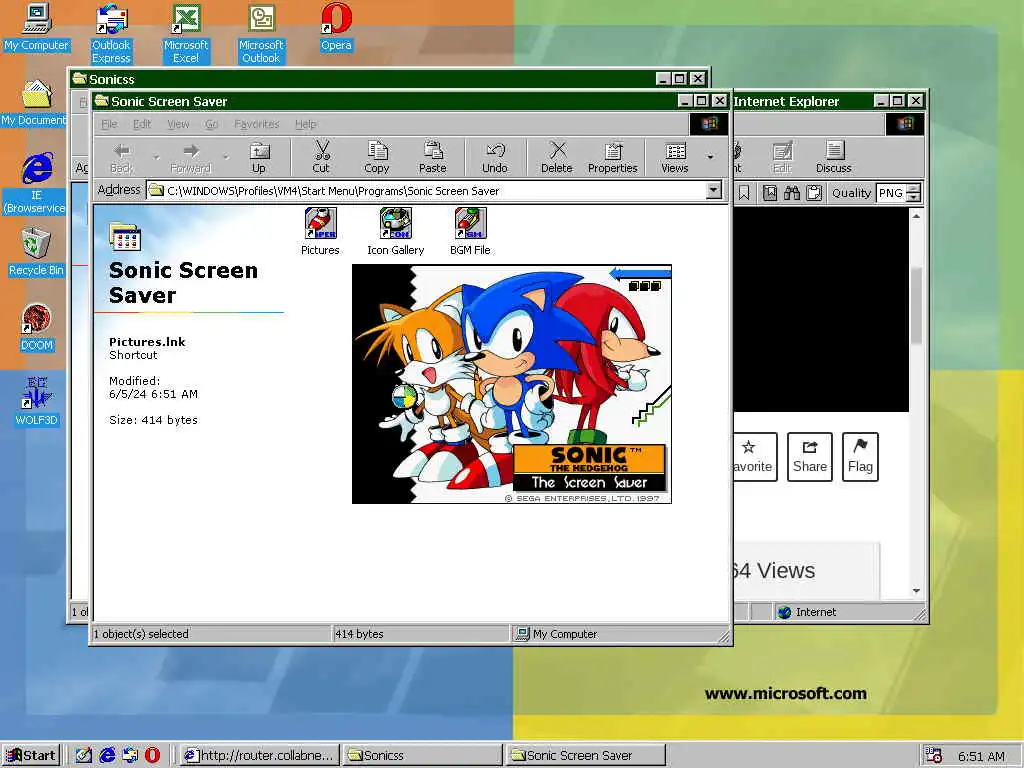
Task: Click the clipboard icon in Internet Explorer
Action: [814, 193]
